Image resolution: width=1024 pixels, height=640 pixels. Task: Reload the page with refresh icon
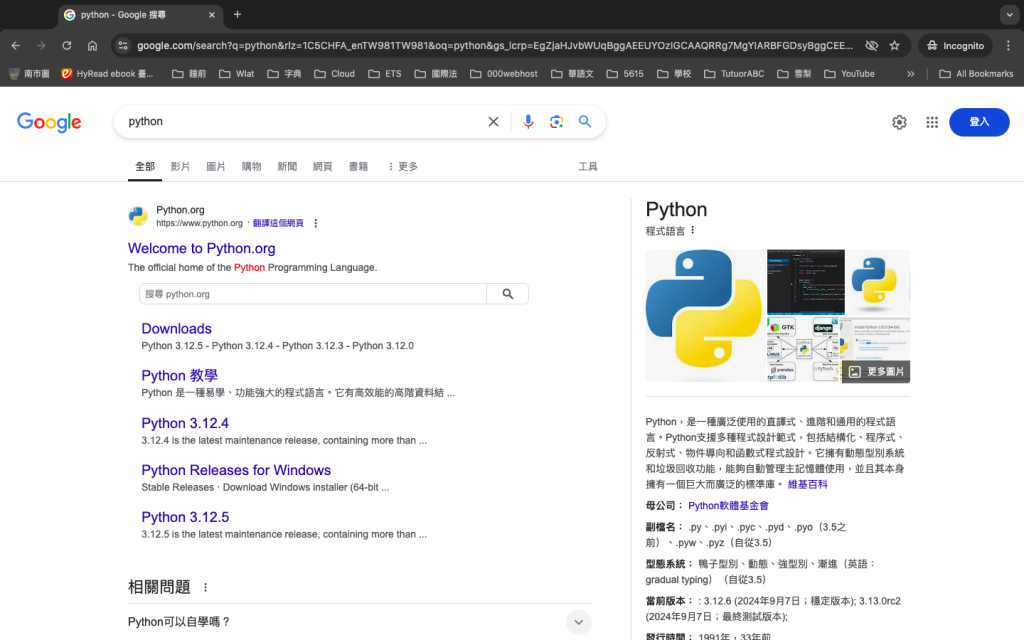tap(67, 46)
